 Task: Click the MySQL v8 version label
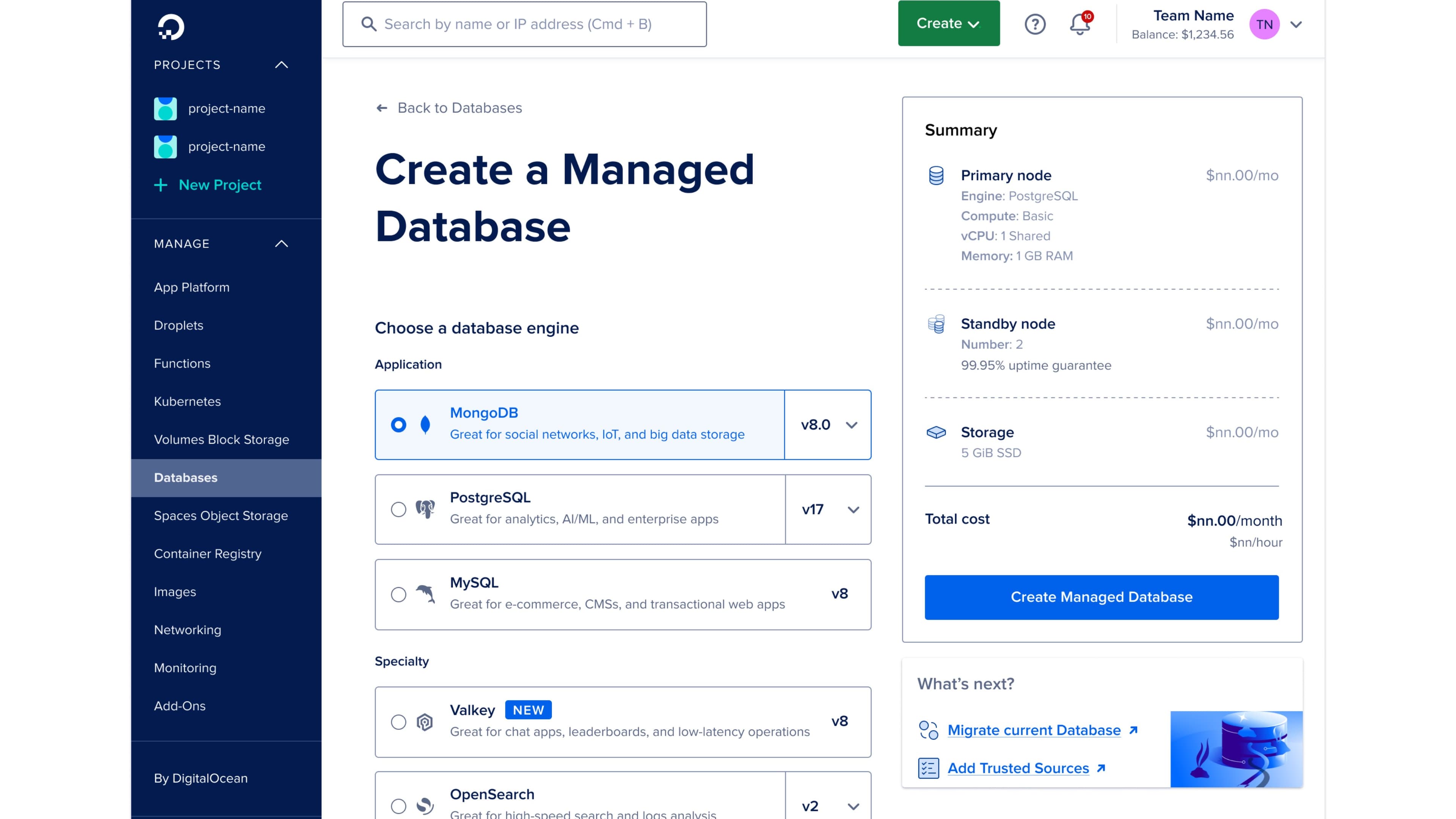(839, 594)
